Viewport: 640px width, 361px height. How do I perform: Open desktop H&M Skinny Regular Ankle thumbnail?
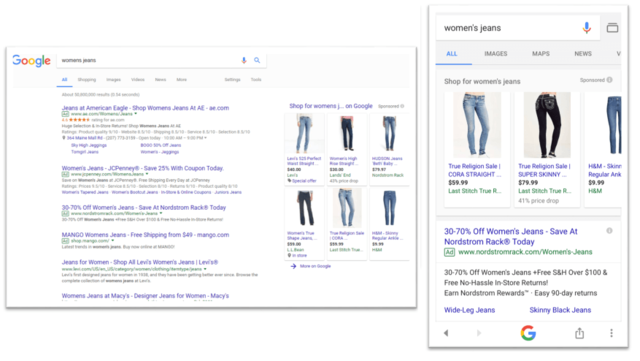pyautogui.click(x=389, y=208)
